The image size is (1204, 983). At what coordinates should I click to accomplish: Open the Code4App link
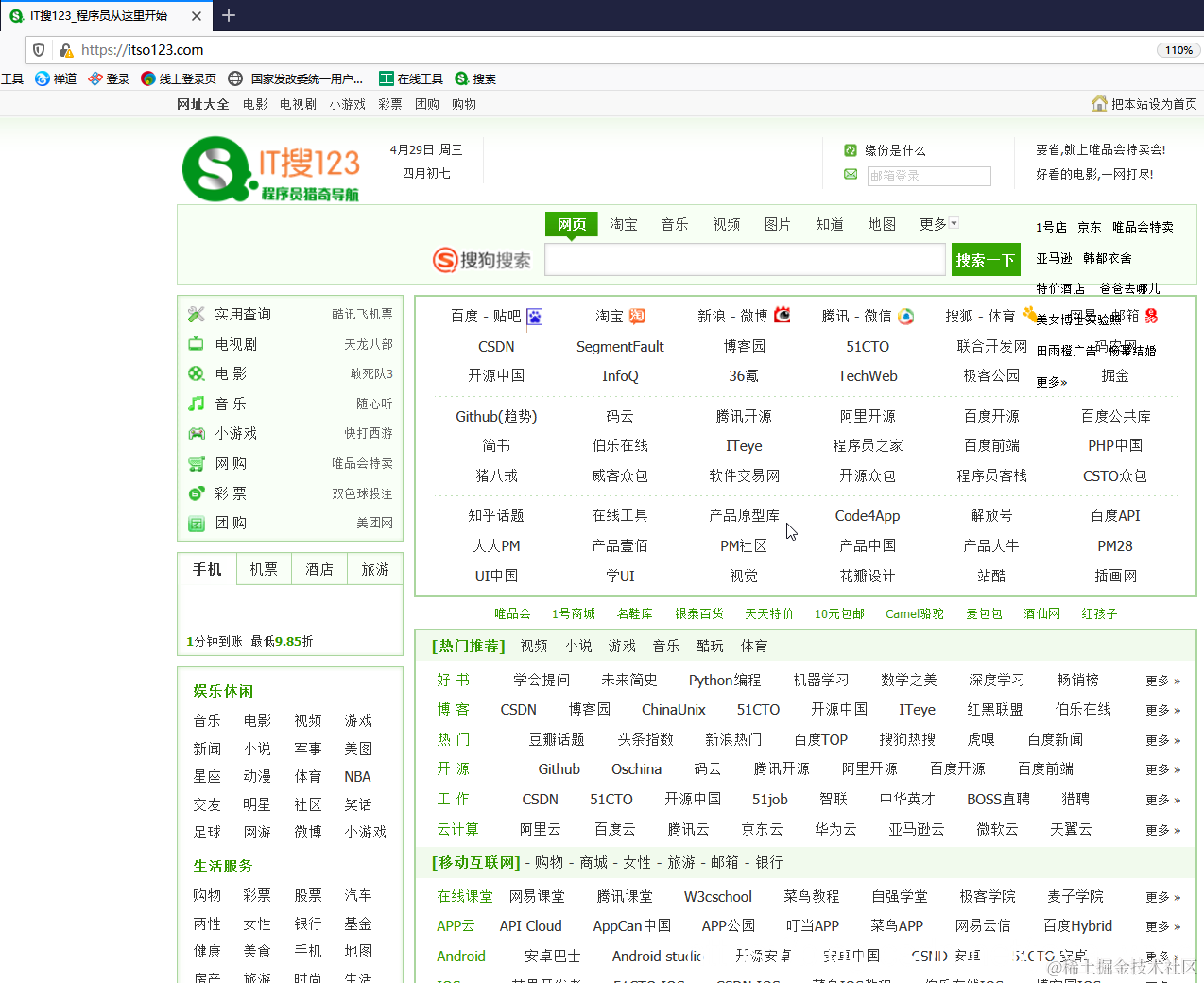tap(868, 516)
